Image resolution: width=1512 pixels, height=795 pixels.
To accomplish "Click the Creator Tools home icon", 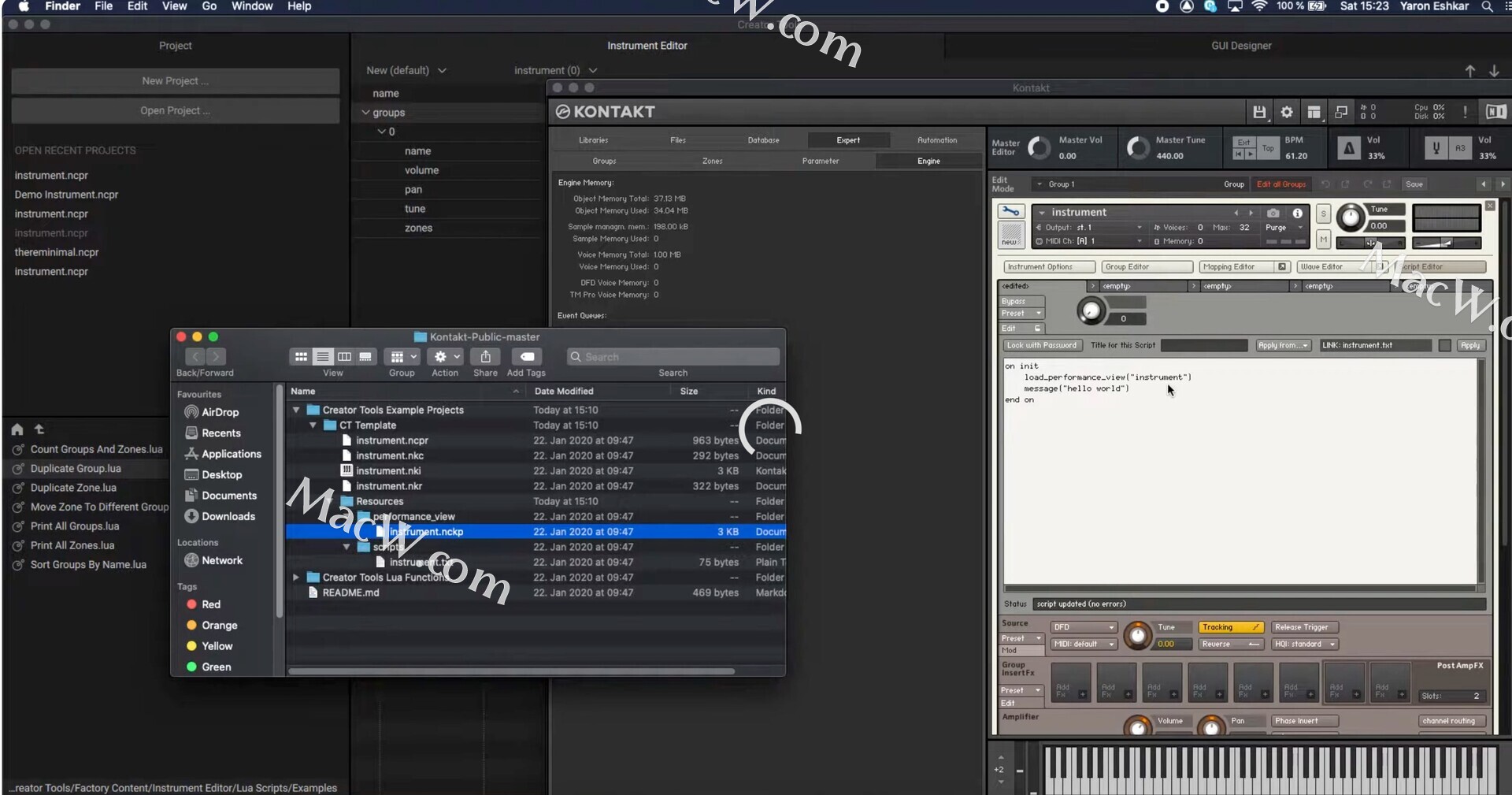I will [x=17, y=429].
